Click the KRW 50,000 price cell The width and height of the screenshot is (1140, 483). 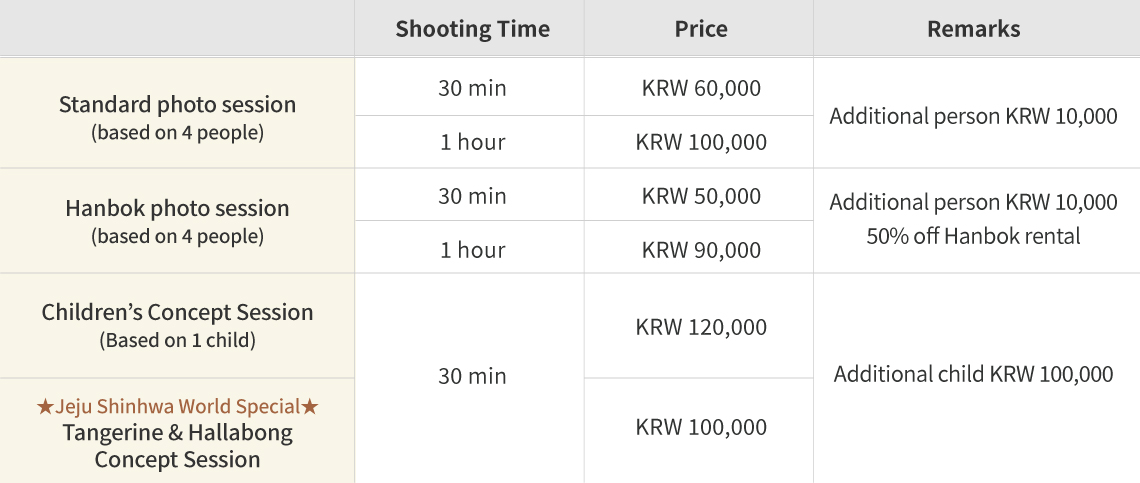pos(701,196)
